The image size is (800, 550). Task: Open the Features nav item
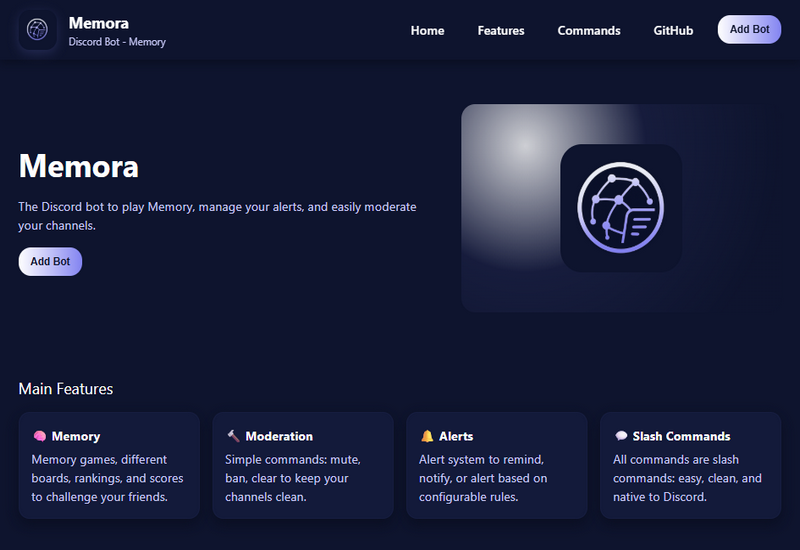coord(501,30)
